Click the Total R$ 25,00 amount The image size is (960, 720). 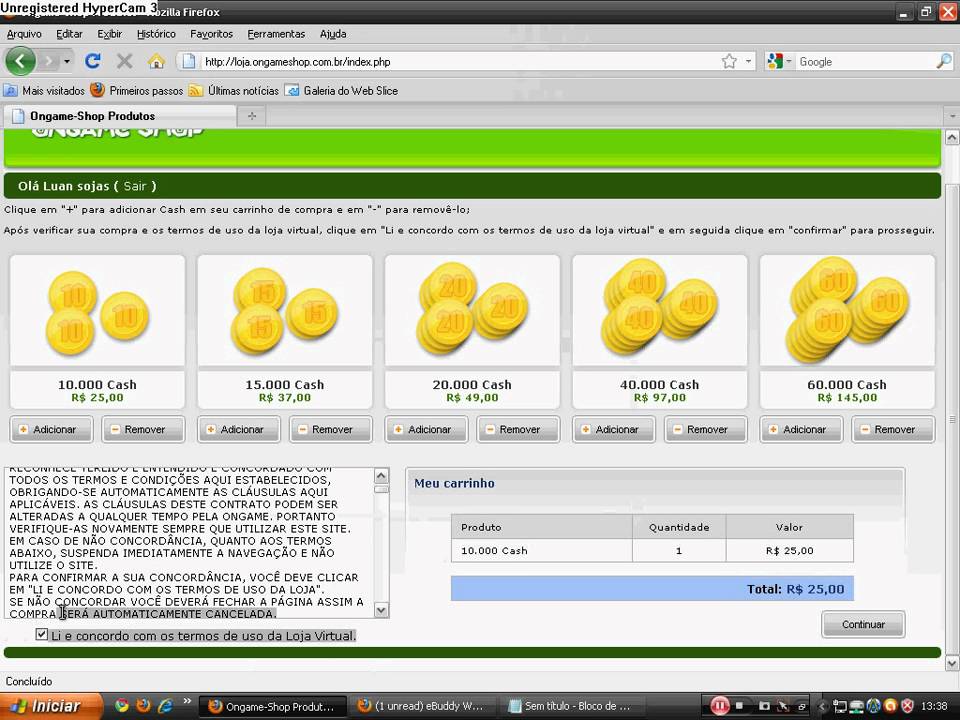pyautogui.click(x=815, y=589)
